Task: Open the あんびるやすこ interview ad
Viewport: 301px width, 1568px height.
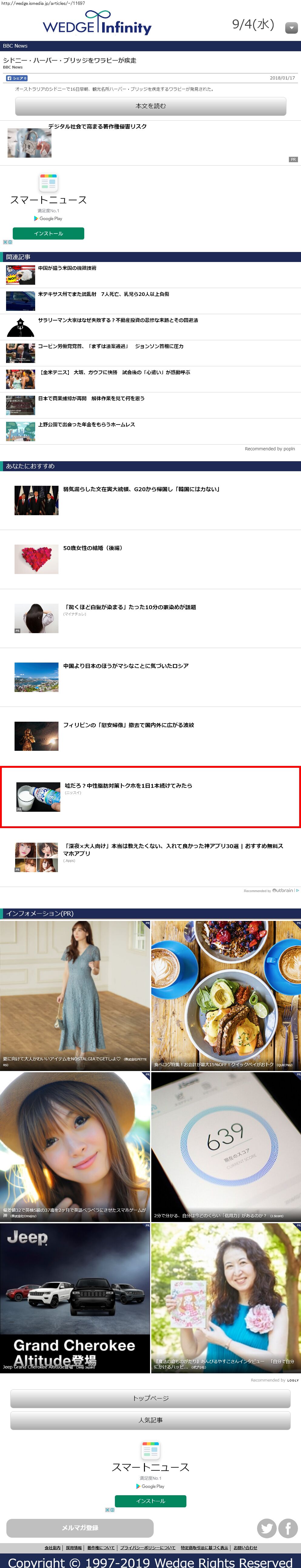Action: click(226, 1298)
